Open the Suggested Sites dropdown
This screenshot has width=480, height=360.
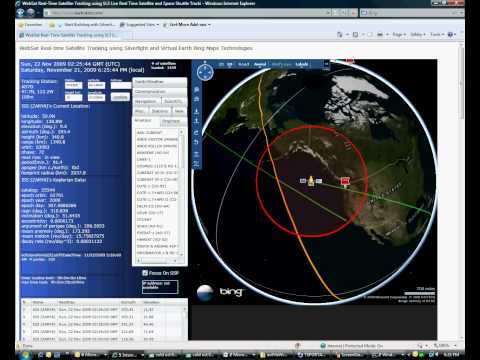(139, 25)
